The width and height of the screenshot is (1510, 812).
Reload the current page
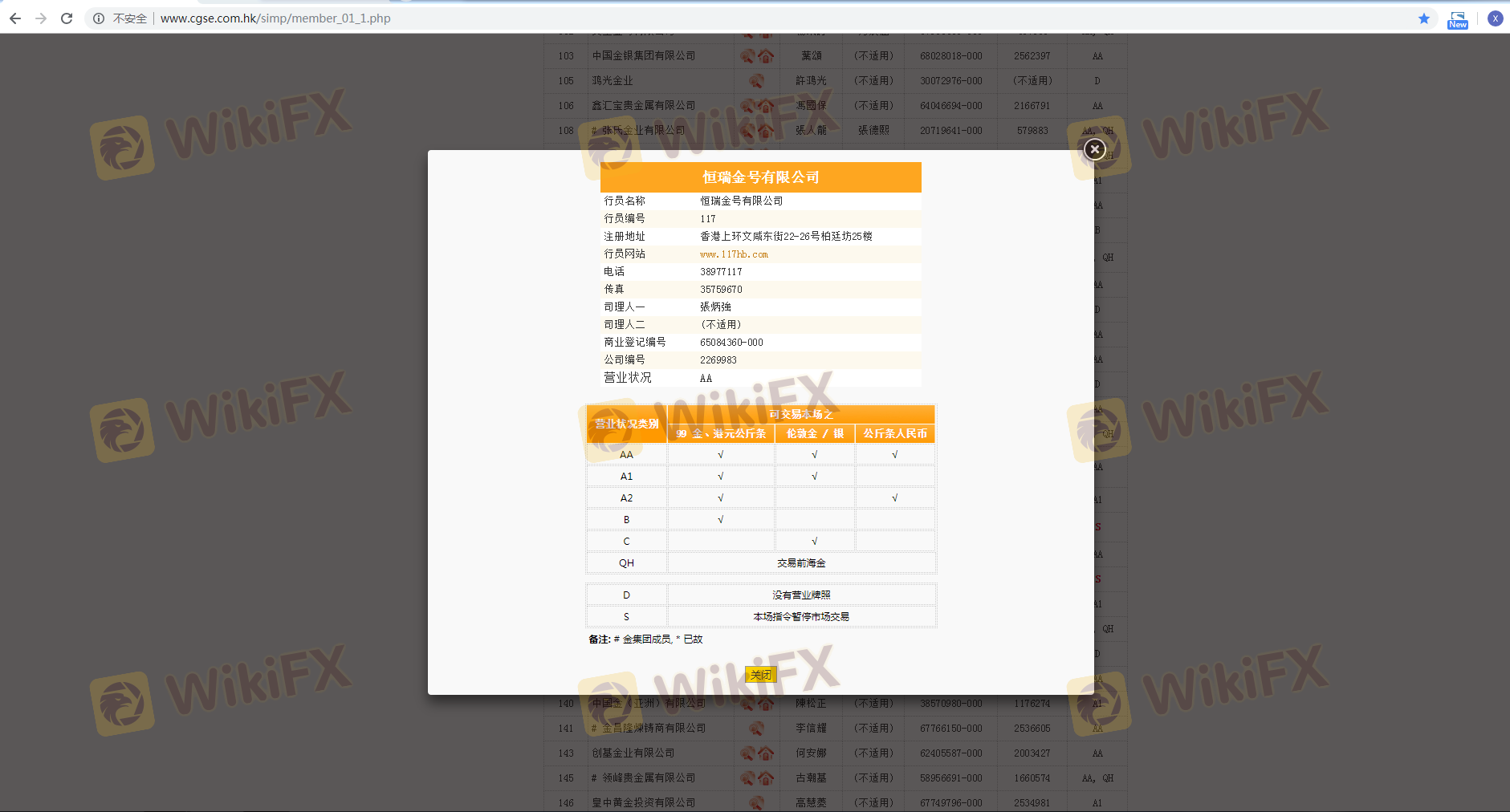coord(67,18)
